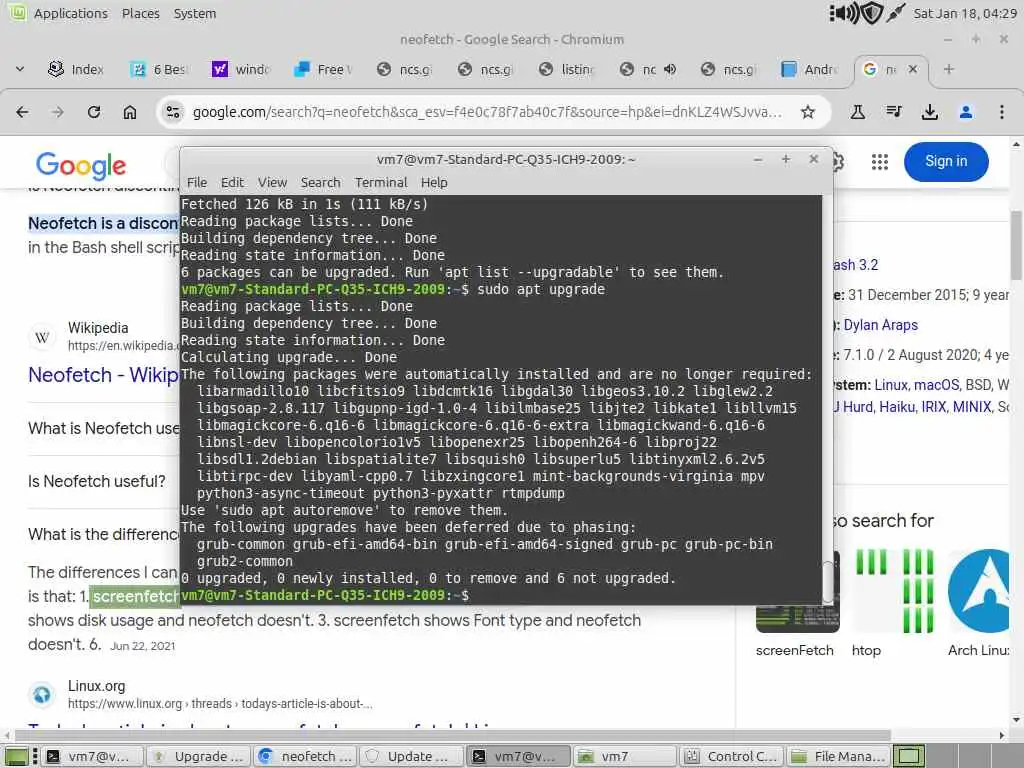Switch to the Yahoo windo tab
The height and width of the screenshot is (768, 1024).
coord(240,69)
